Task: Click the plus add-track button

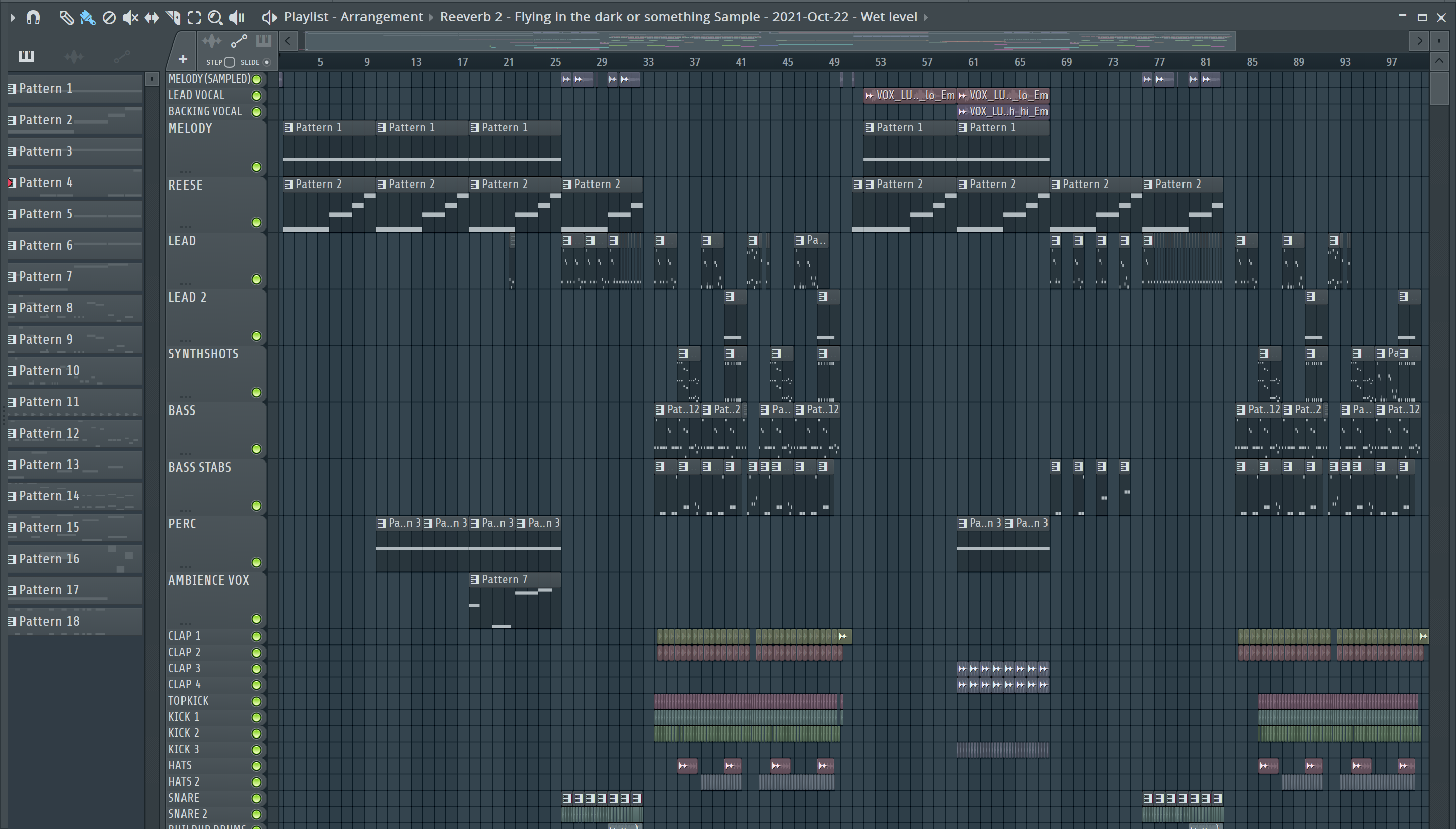Action: click(x=183, y=59)
